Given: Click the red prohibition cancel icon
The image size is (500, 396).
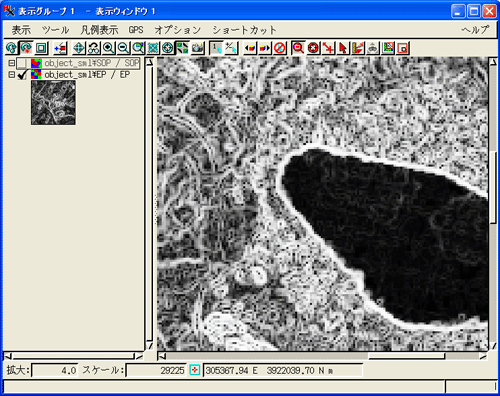Looking at the screenshot, I should click(280, 48).
